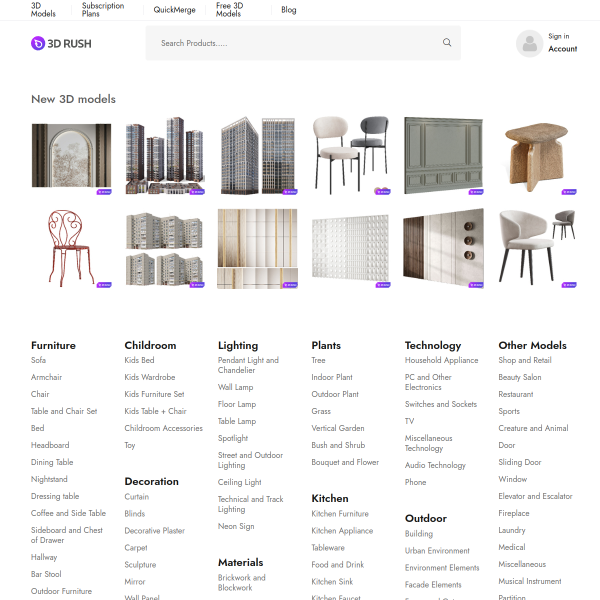Image resolution: width=600 pixels, height=600 pixels.
Task: Click the search magnifier icon
Action: 447,42
